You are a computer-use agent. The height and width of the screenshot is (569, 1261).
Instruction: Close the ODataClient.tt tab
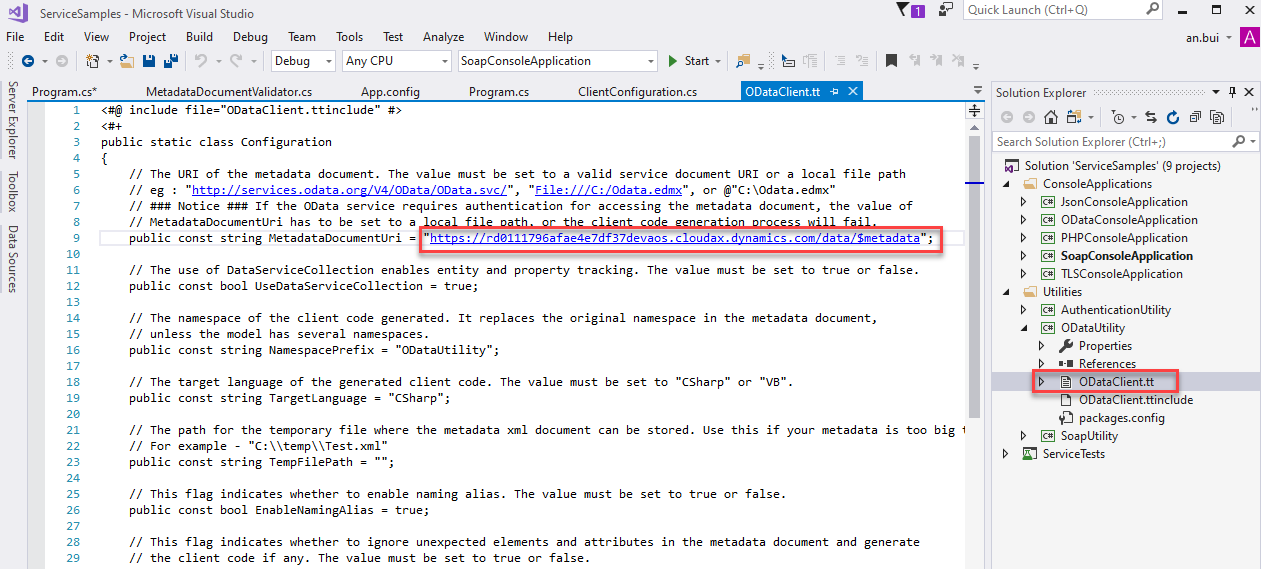point(852,91)
